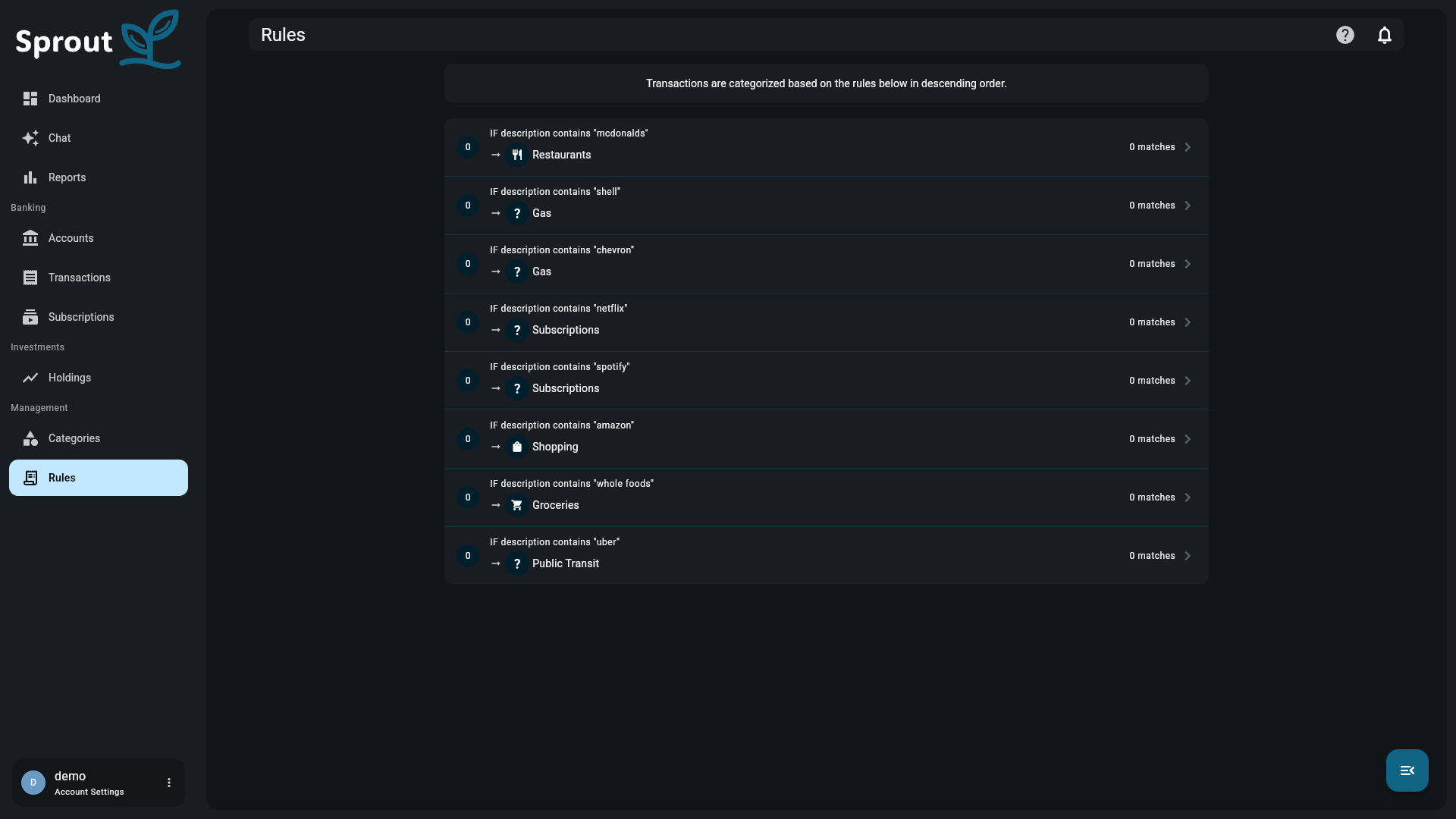Click the Rules page title
The width and height of the screenshot is (1456, 819).
[283, 35]
